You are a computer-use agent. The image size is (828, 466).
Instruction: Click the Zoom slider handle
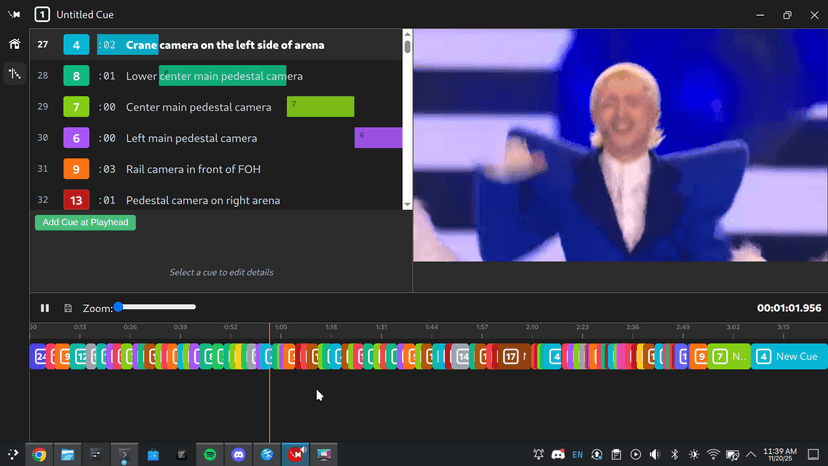[118, 307]
